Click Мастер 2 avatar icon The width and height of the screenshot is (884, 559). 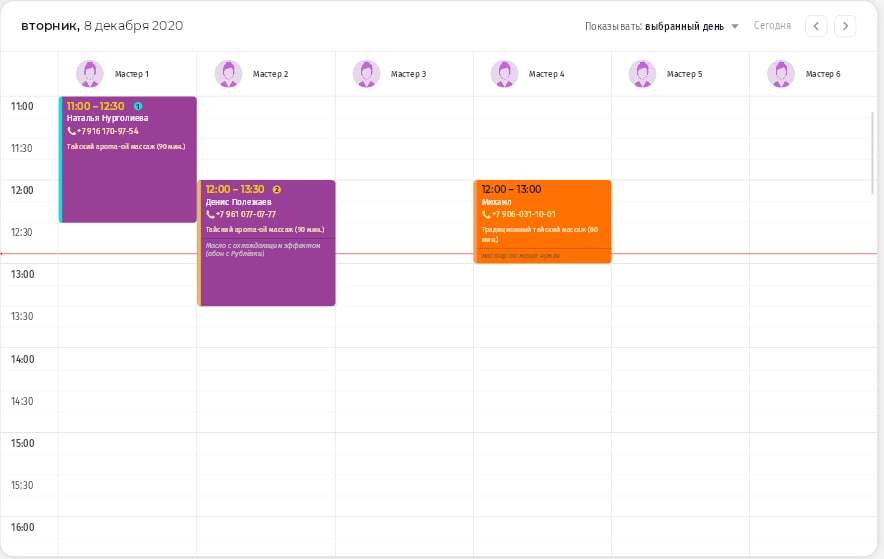pyautogui.click(x=228, y=74)
